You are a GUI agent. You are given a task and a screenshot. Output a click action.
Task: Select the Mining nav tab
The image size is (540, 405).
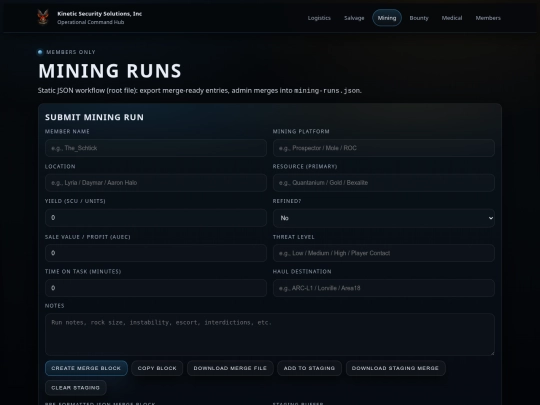[387, 18]
